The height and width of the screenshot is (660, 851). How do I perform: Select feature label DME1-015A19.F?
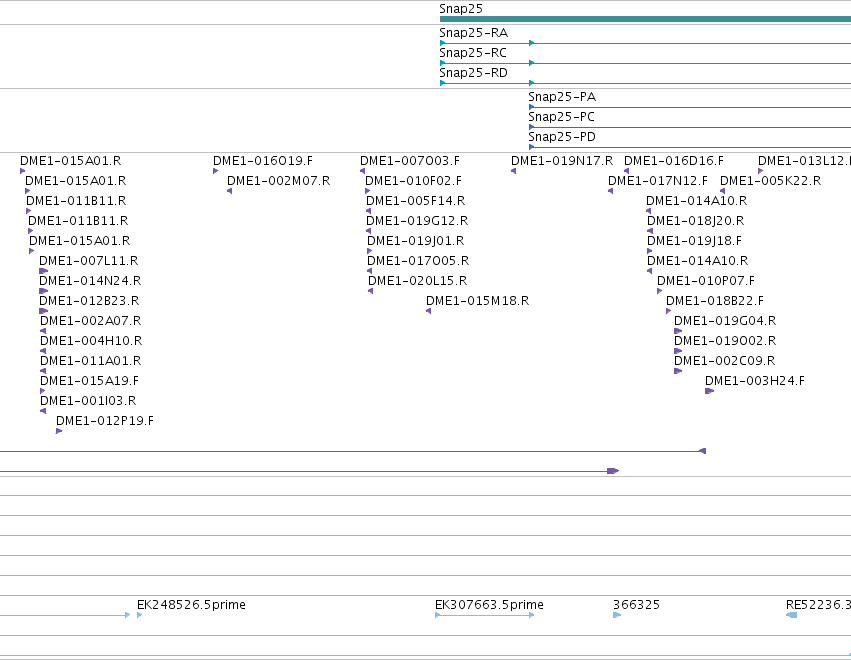tap(90, 381)
